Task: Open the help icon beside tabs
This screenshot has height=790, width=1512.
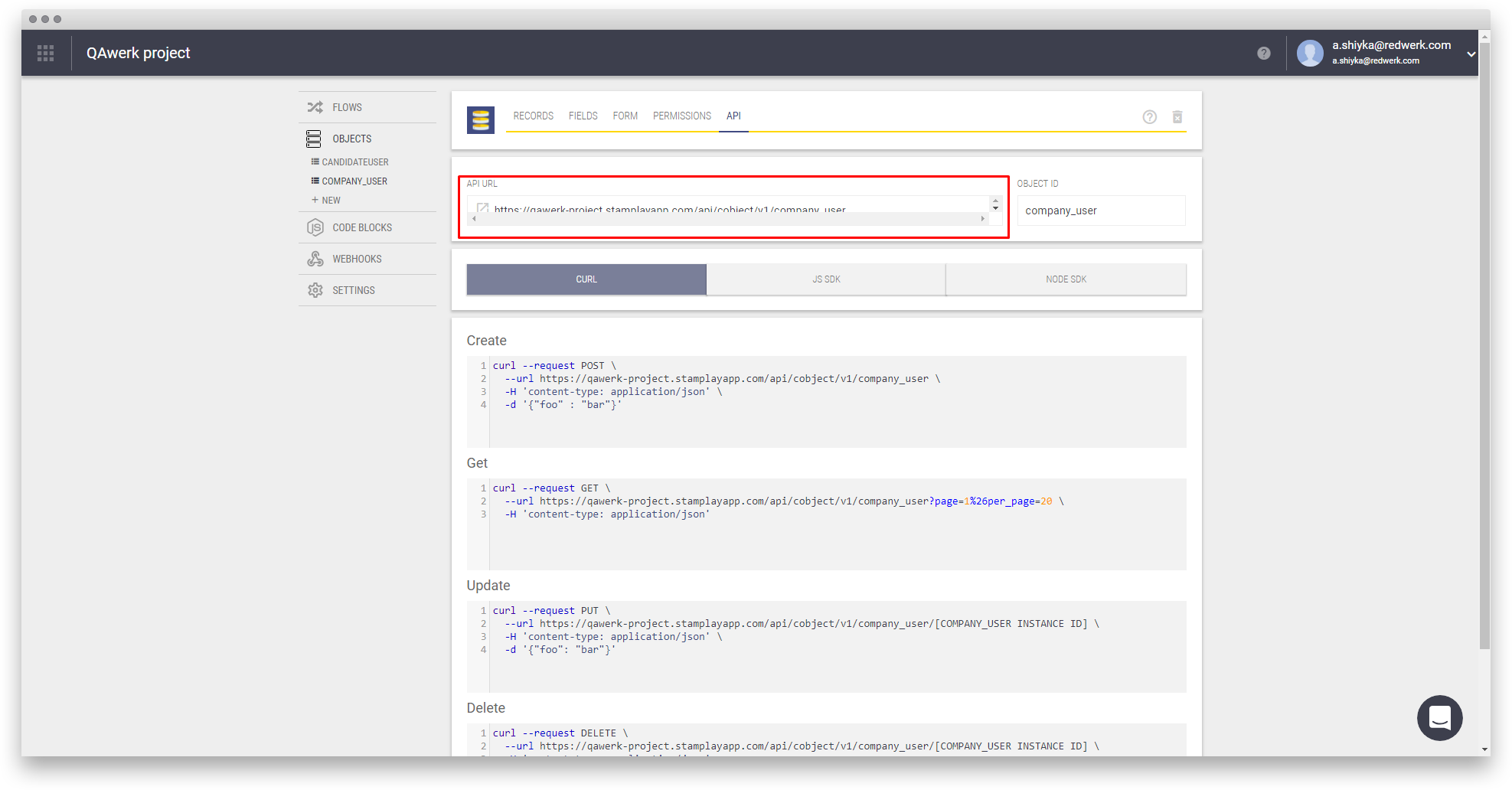Action: click(1149, 117)
